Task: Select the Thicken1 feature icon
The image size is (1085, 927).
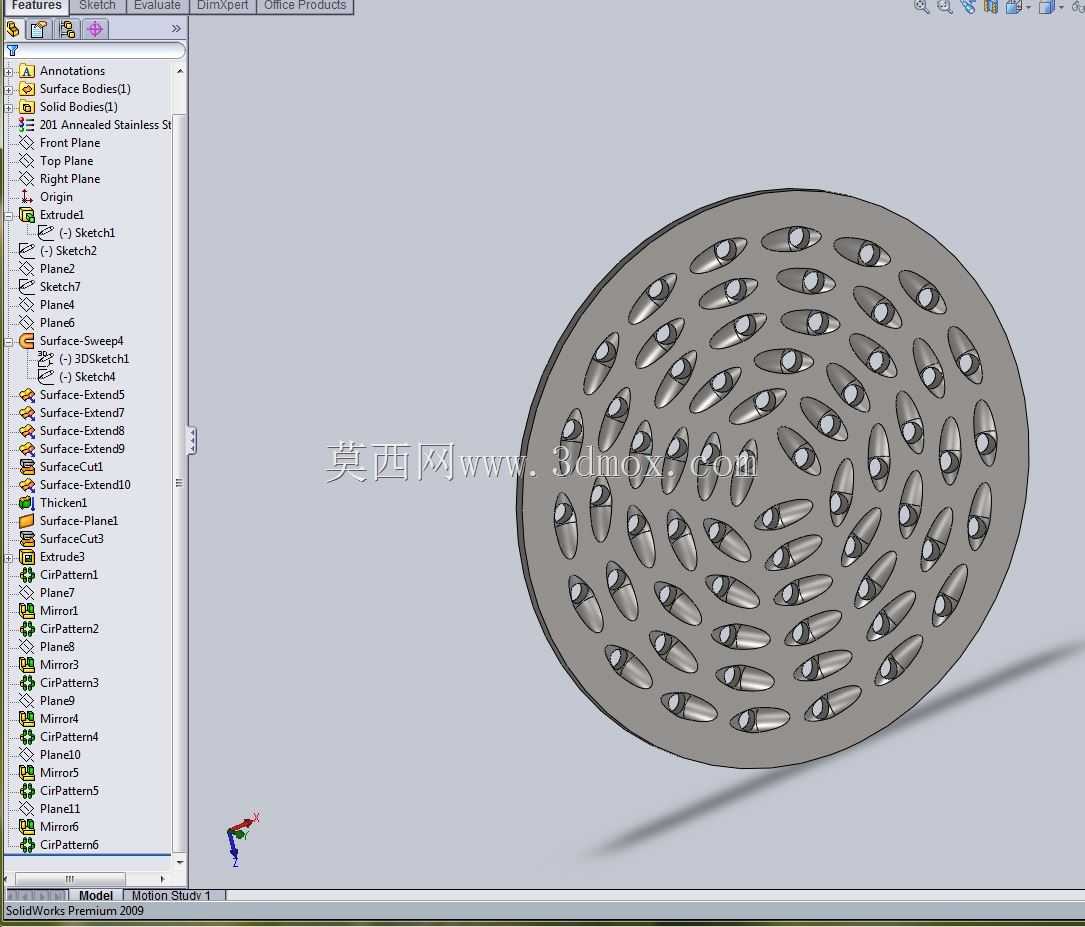Action: pyautogui.click(x=26, y=502)
